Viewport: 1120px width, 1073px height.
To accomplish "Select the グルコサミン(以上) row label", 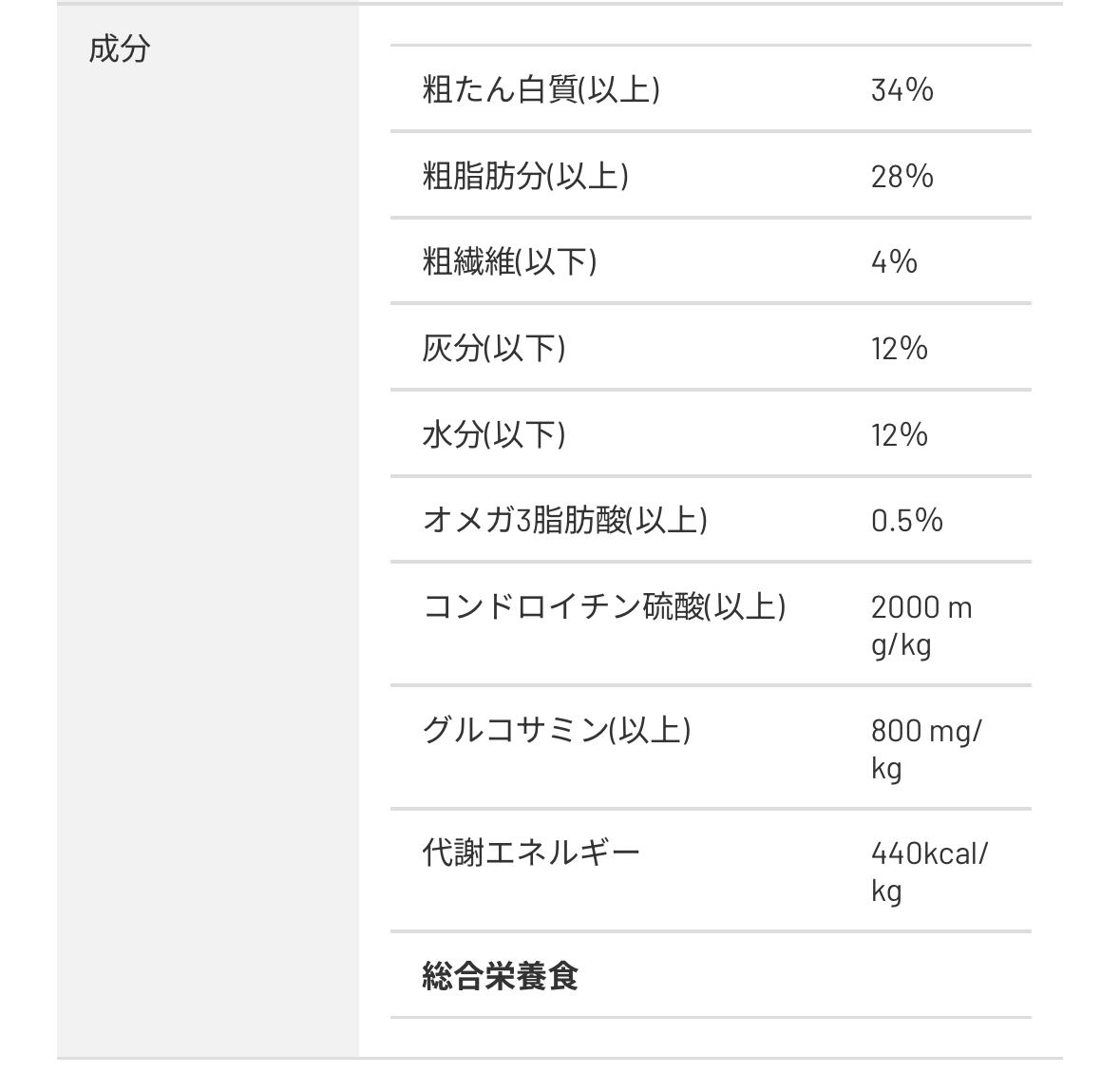I will coord(556,730).
